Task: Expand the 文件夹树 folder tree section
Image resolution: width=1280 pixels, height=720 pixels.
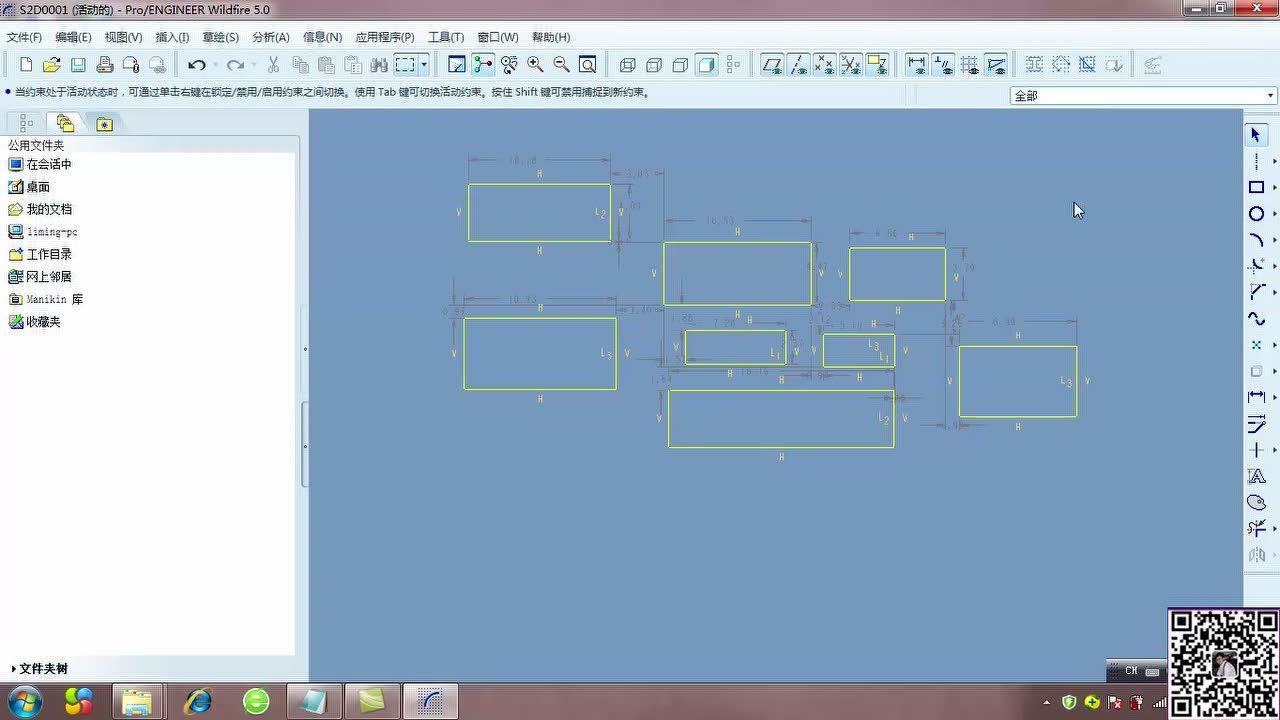Action: (x=40, y=668)
